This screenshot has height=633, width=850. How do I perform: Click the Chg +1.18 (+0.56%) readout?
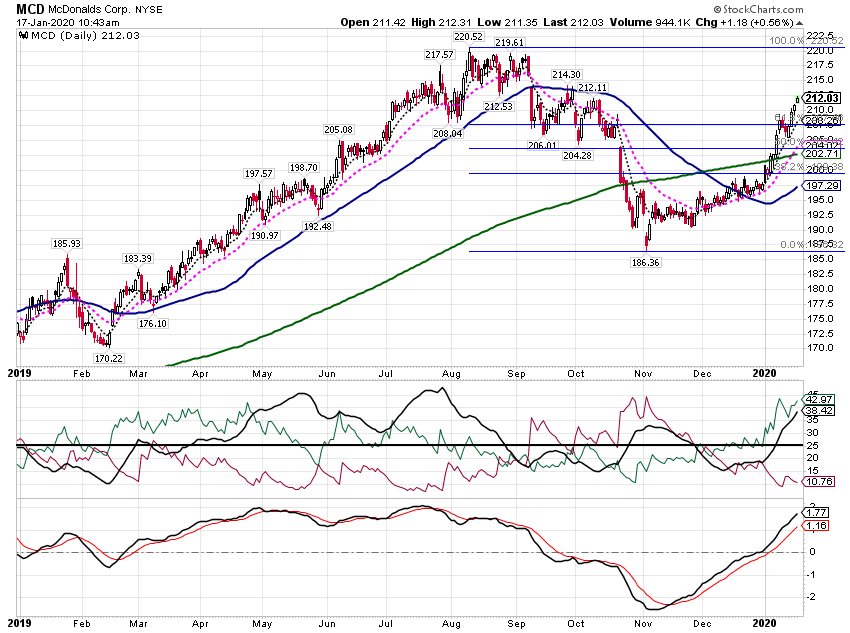[744, 22]
